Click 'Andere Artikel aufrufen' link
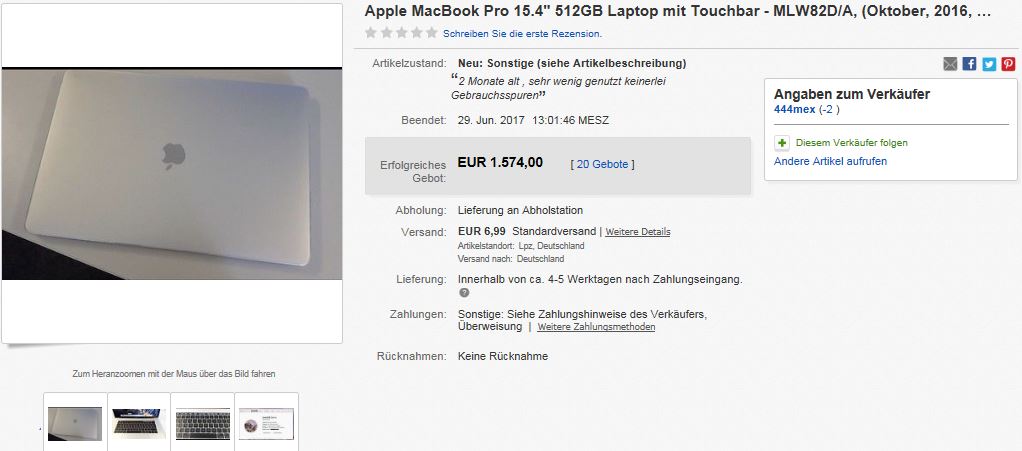 pos(830,161)
